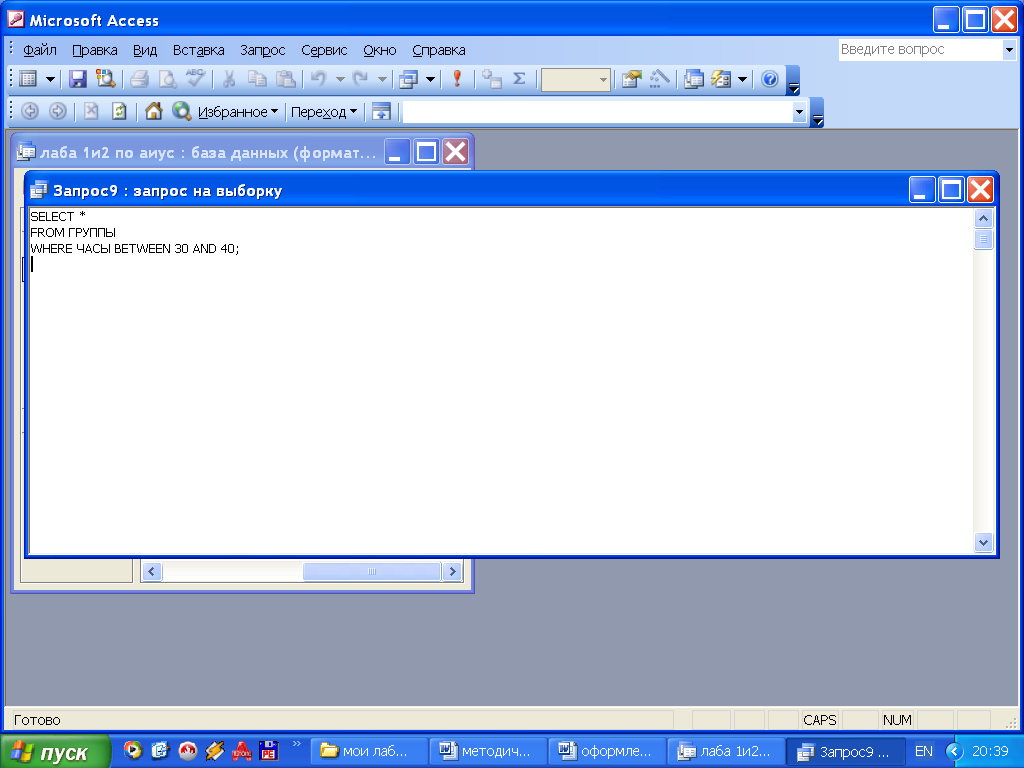Open the Файл menu
The image size is (1024, 768).
click(40, 50)
